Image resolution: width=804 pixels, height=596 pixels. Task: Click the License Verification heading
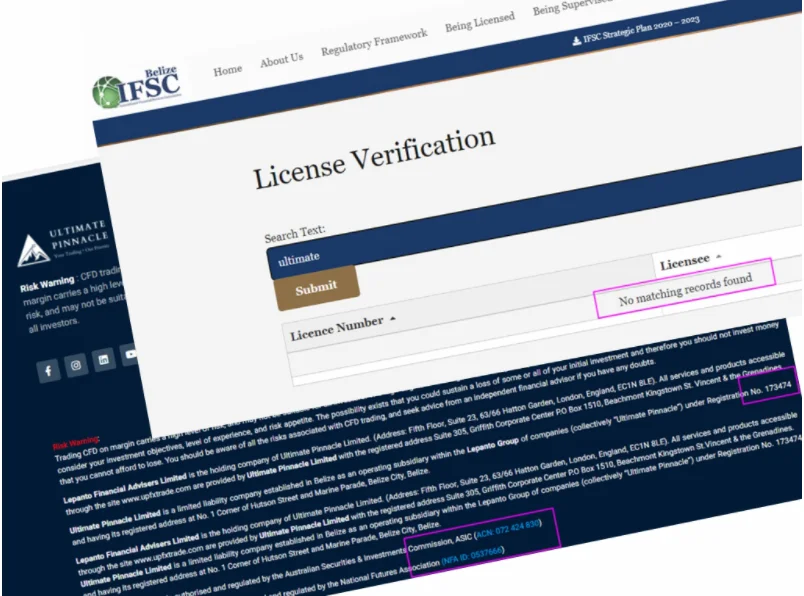(374, 158)
